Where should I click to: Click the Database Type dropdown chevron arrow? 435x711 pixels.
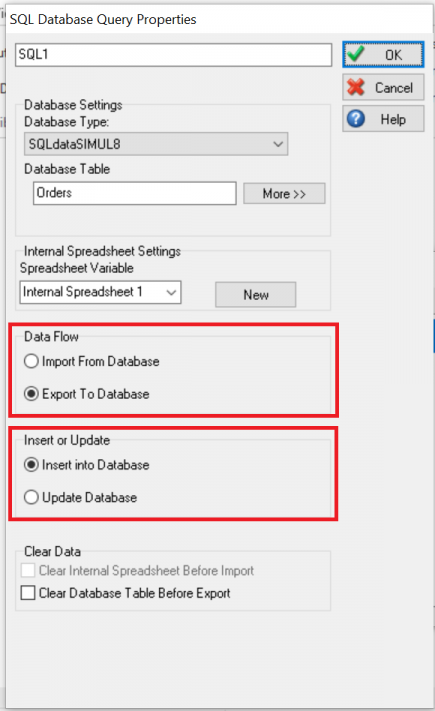(278, 144)
